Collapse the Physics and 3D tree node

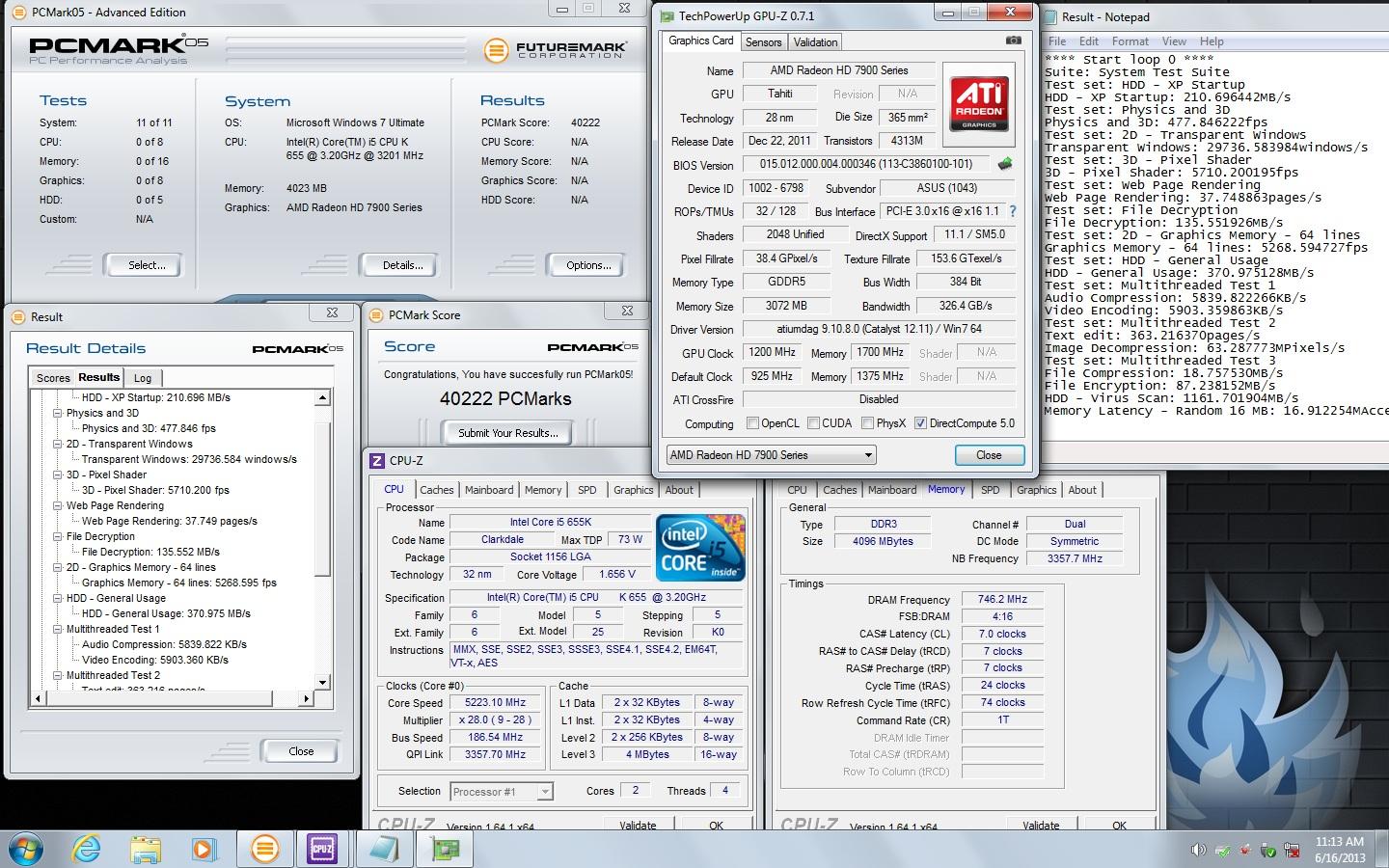(x=58, y=413)
